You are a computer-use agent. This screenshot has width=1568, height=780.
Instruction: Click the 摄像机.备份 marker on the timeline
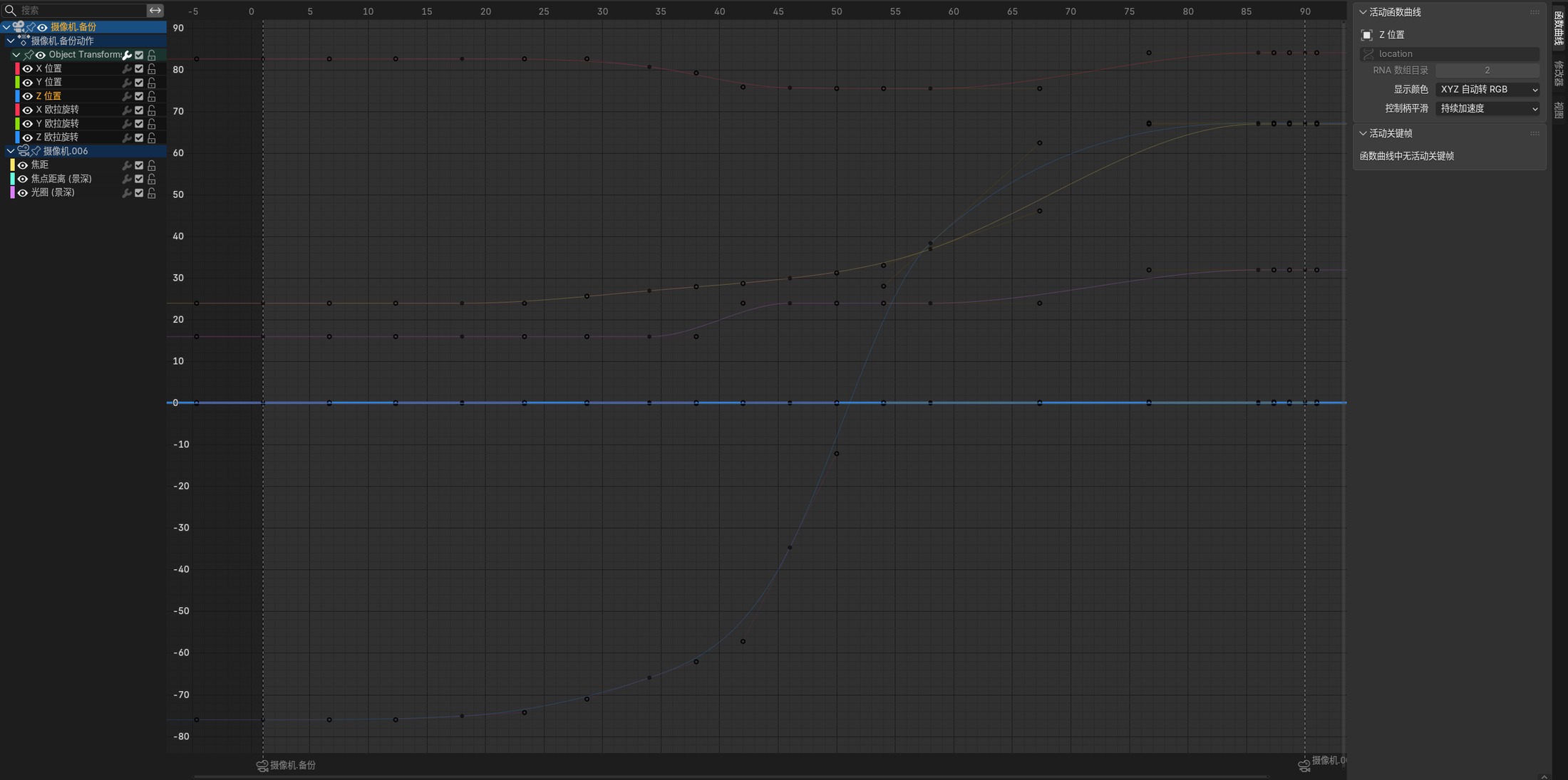(x=286, y=766)
